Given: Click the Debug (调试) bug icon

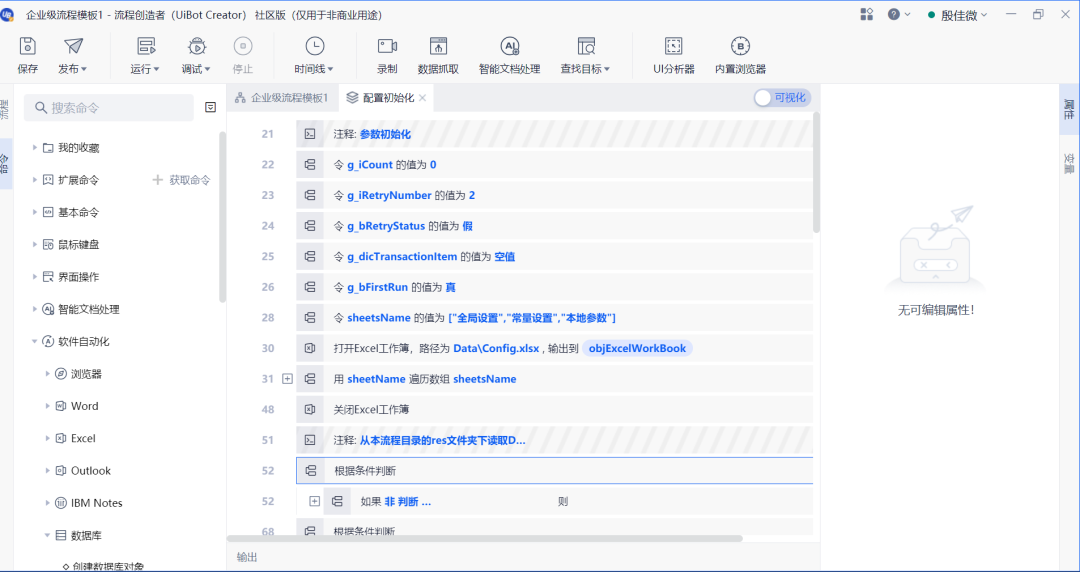Looking at the screenshot, I should (x=197, y=46).
